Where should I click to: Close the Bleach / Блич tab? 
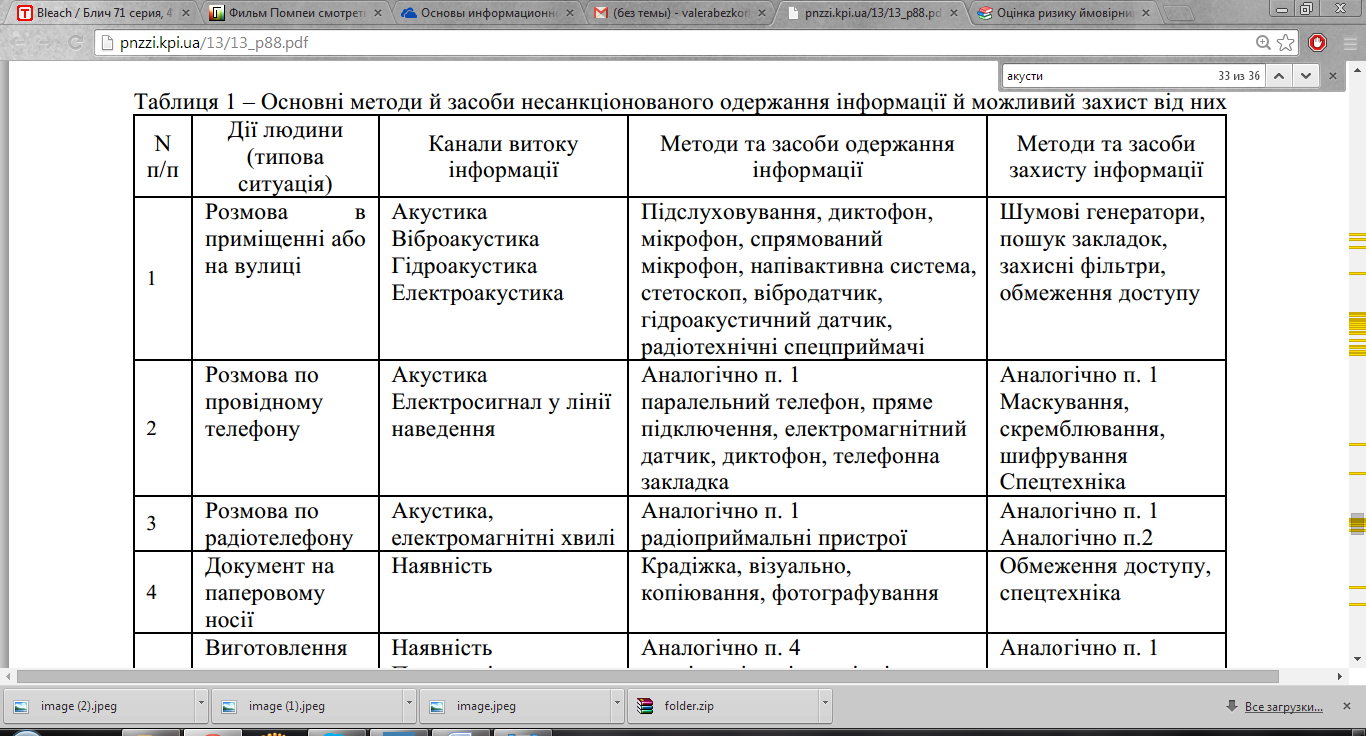(x=185, y=14)
